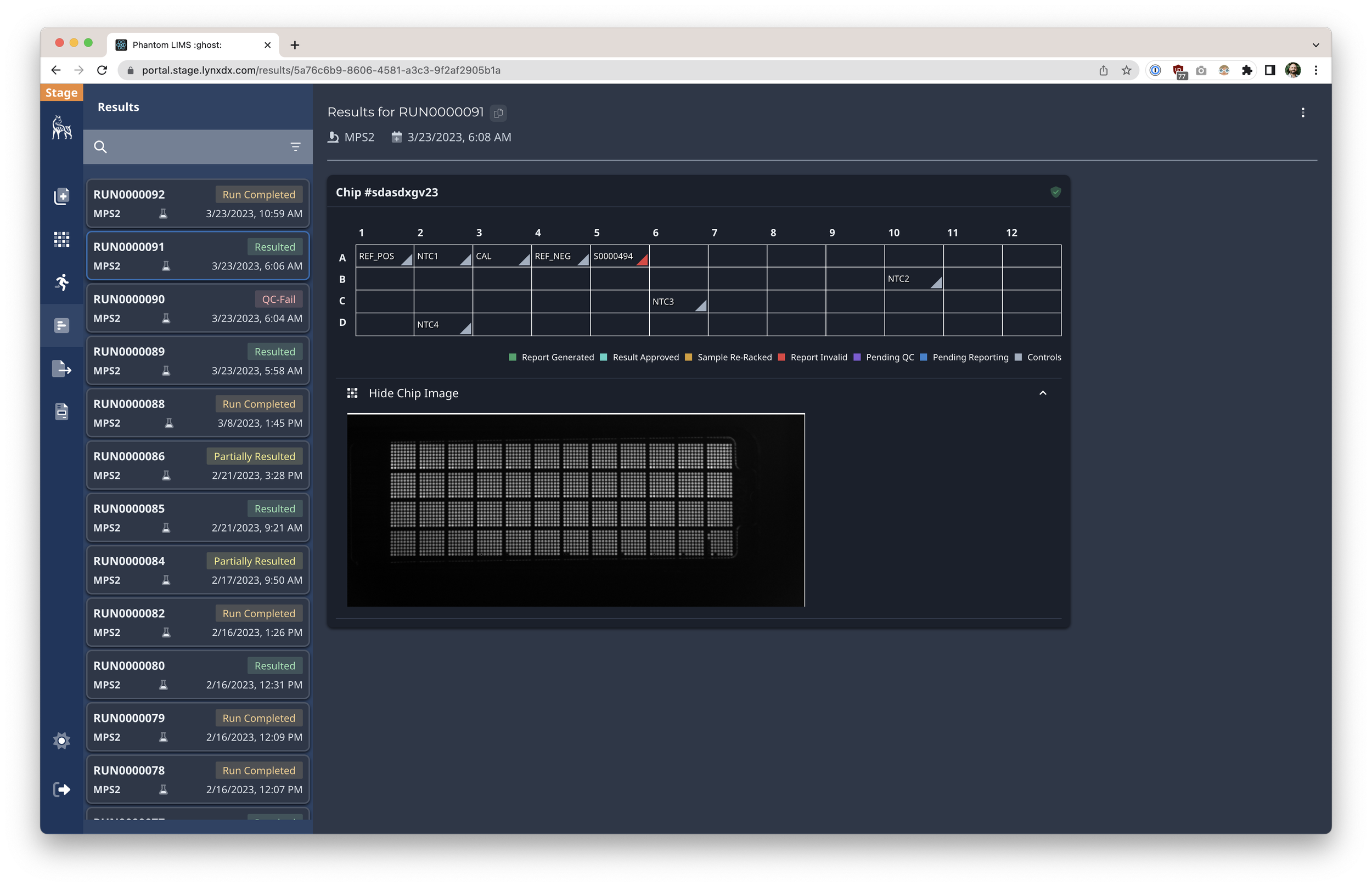Open the running person sidebar icon
The height and width of the screenshot is (887, 1372).
61,282
